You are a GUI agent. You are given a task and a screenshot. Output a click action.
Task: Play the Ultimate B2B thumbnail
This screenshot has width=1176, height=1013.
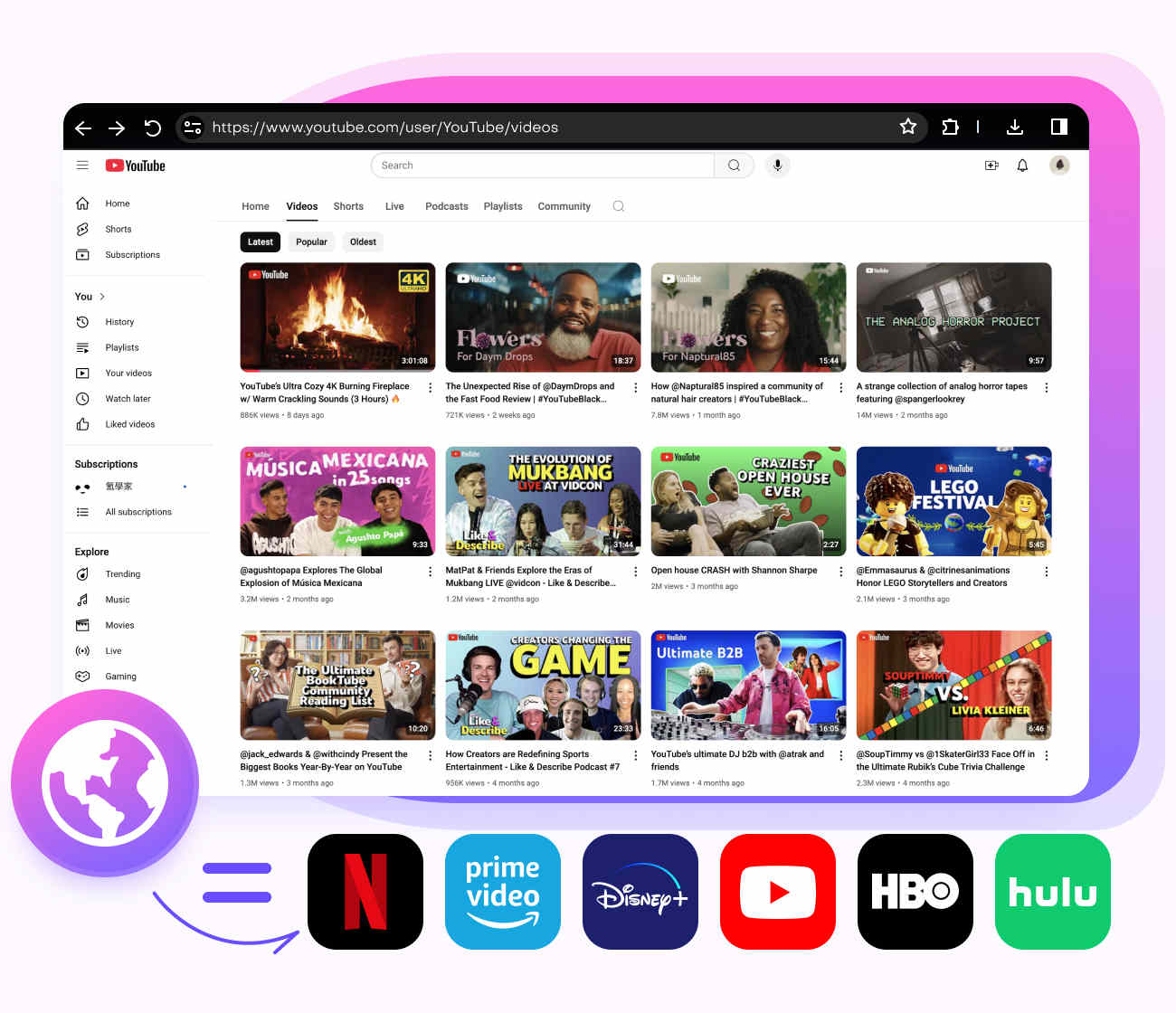[748, 686]
